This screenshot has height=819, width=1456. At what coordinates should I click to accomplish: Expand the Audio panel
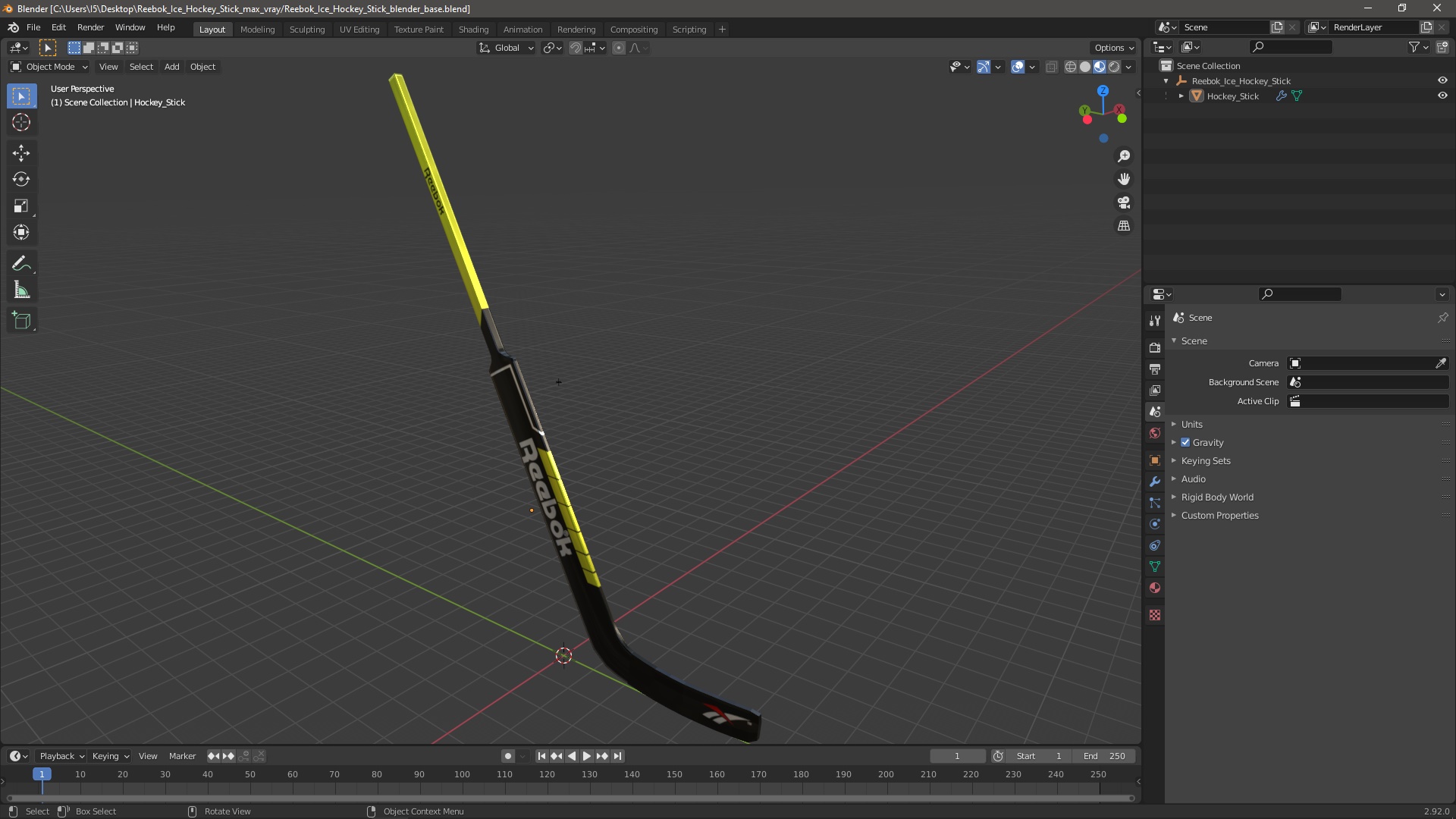pos(1193,479)
